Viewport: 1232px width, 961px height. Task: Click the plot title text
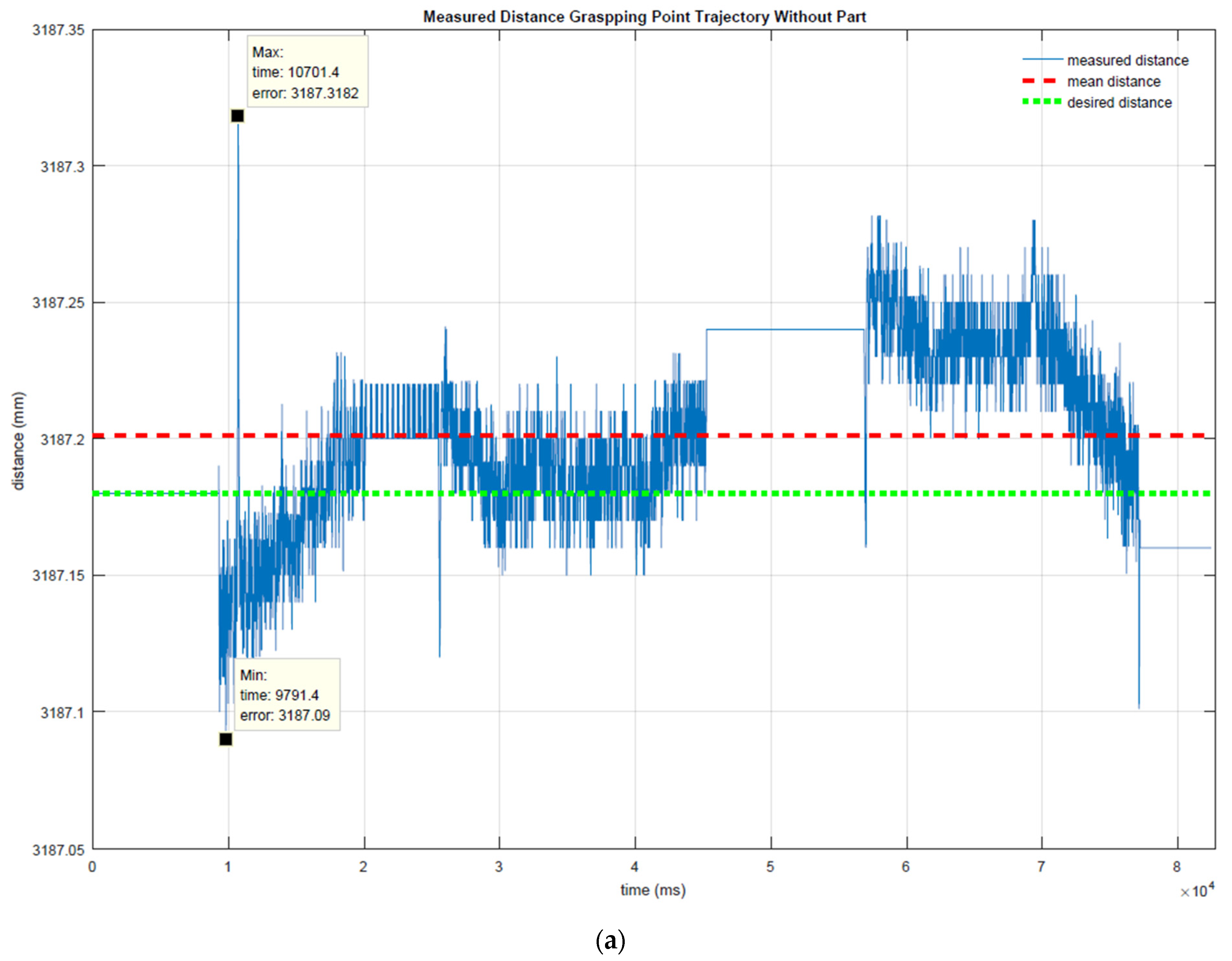tap(644, 17)
